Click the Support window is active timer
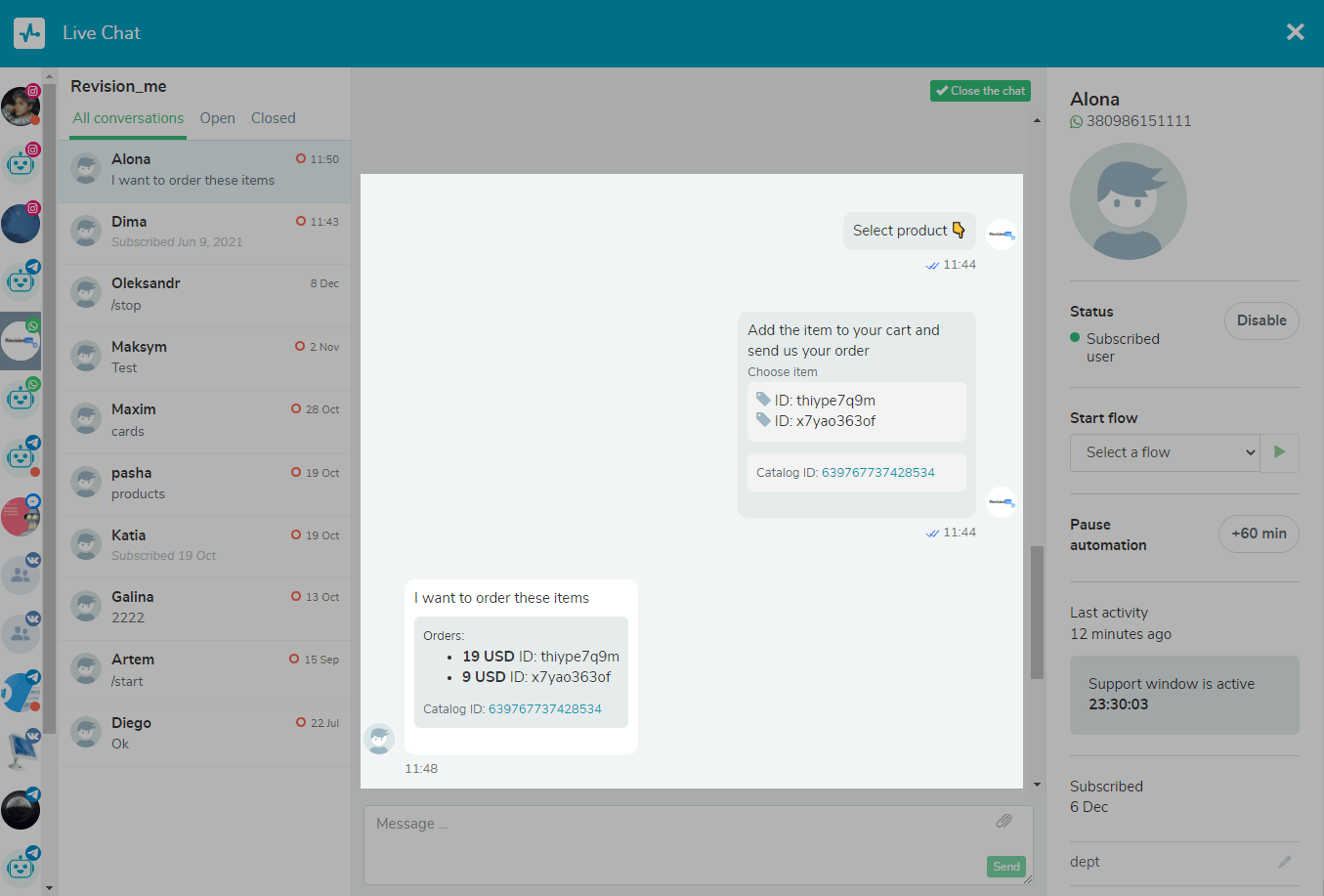 coord(1184,695)
